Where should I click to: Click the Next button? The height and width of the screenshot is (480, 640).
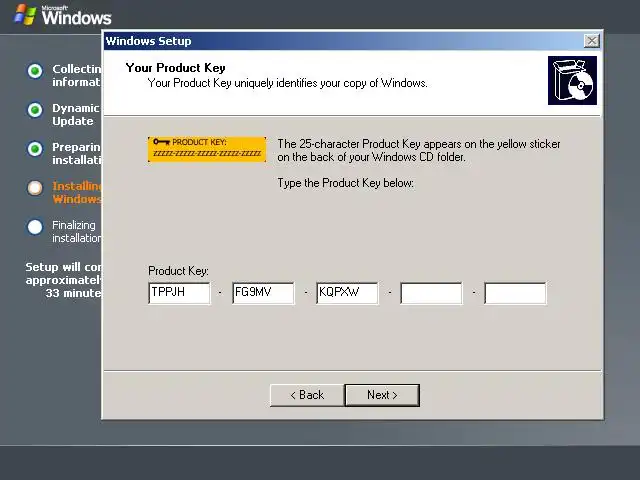point(382,395)
